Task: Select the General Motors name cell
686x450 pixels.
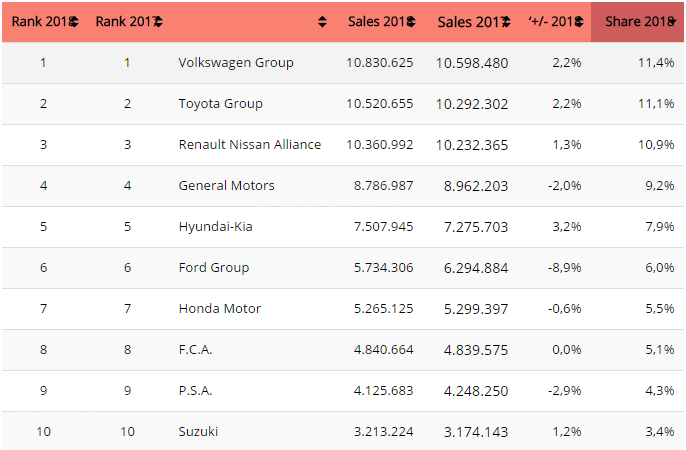Action: click(x=226, y=186)
